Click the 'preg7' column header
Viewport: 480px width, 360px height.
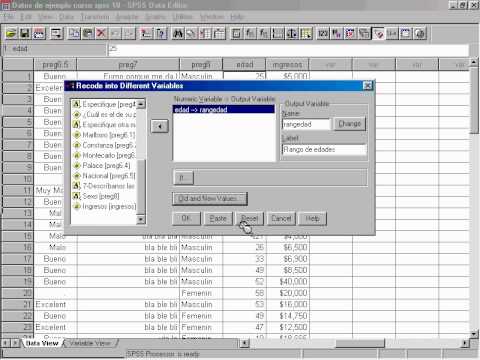pyautogui.click(x=128, y=64)
